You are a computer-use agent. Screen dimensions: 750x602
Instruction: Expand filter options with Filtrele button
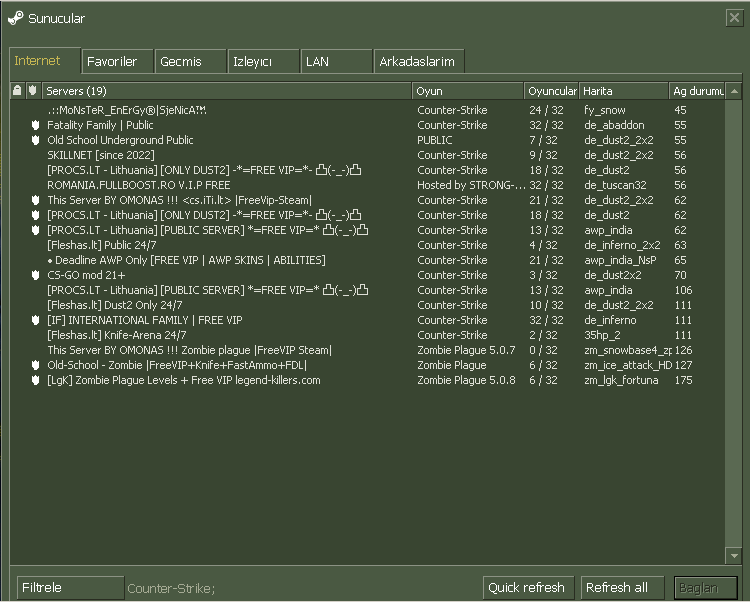pos(70,588)
